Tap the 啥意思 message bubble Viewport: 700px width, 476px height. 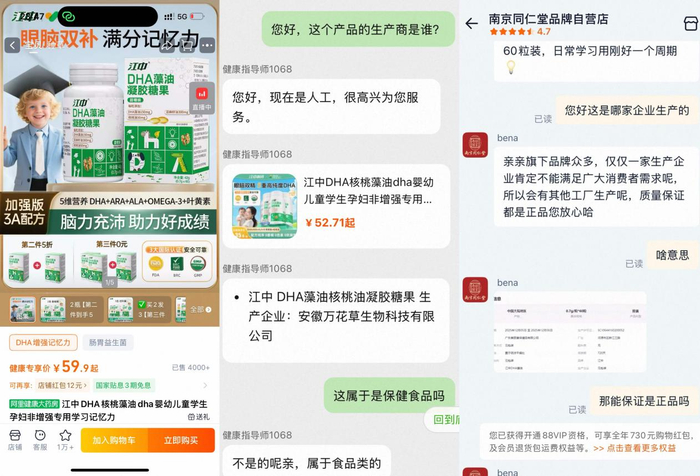click(x=672, y=255)
